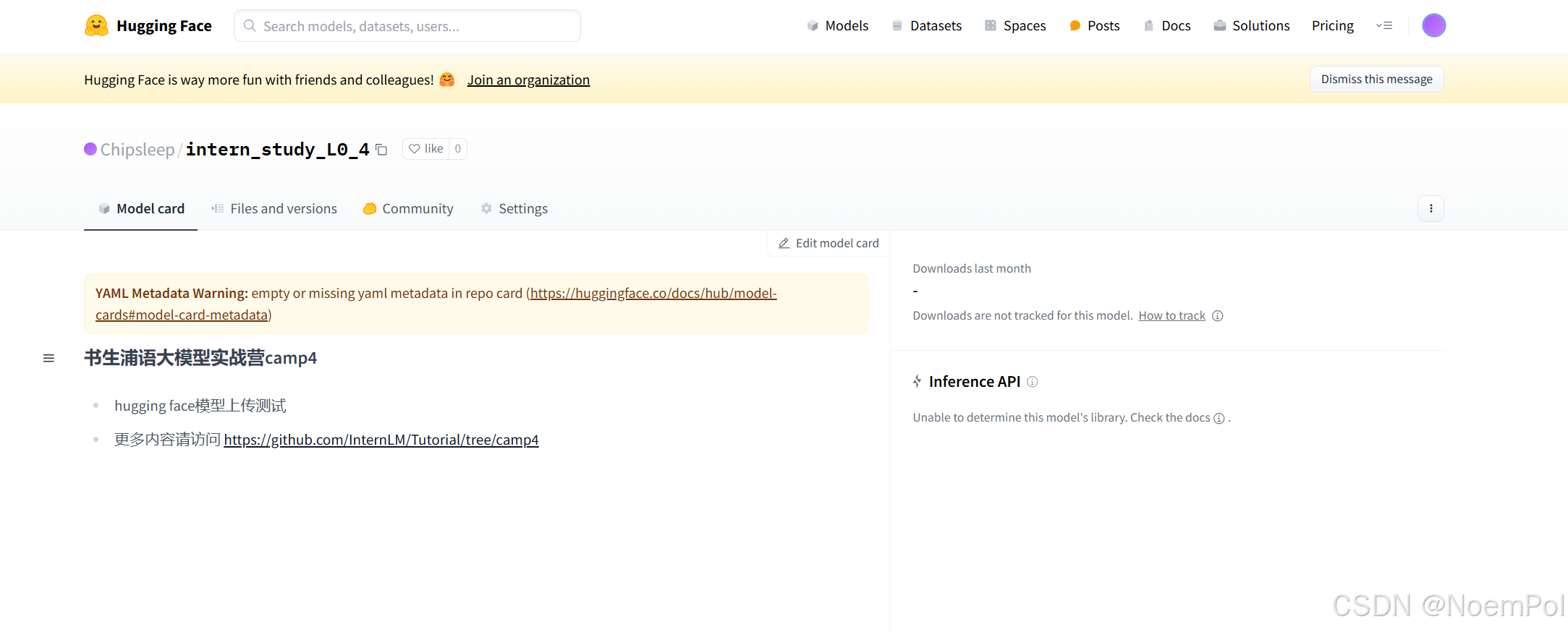This screenshot has height=632, width=1568.
Task: Dismiss this message banner button
Action: point(1376,80)
